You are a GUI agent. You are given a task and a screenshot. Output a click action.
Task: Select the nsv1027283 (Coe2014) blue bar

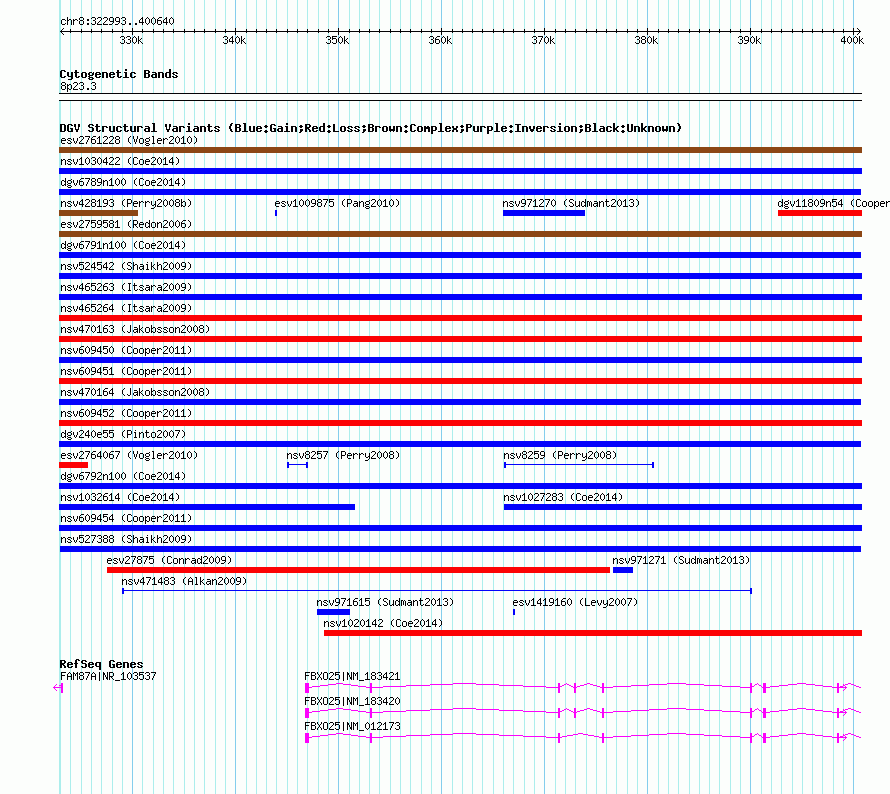point(683,507)
